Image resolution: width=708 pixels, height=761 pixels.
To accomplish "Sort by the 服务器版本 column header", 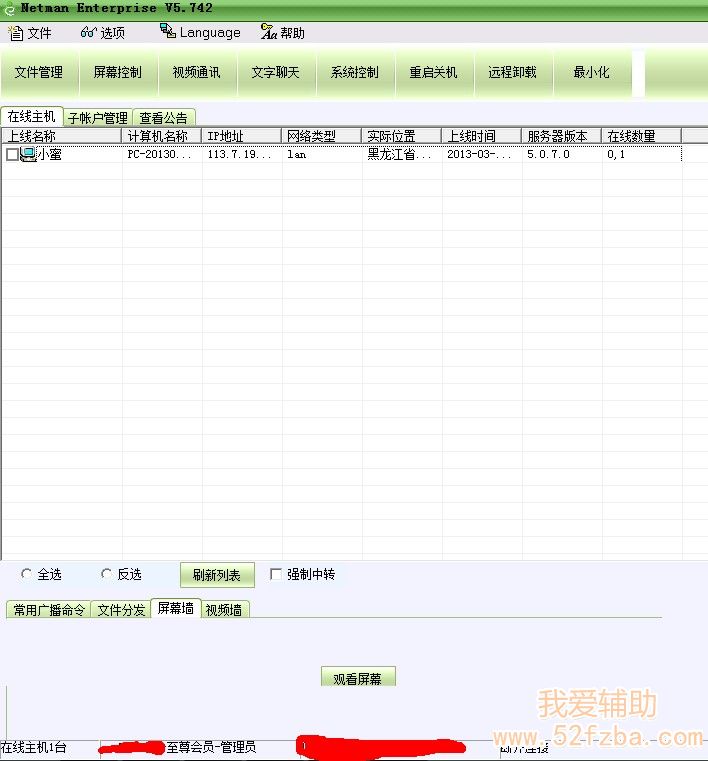I will pos(562,136).
